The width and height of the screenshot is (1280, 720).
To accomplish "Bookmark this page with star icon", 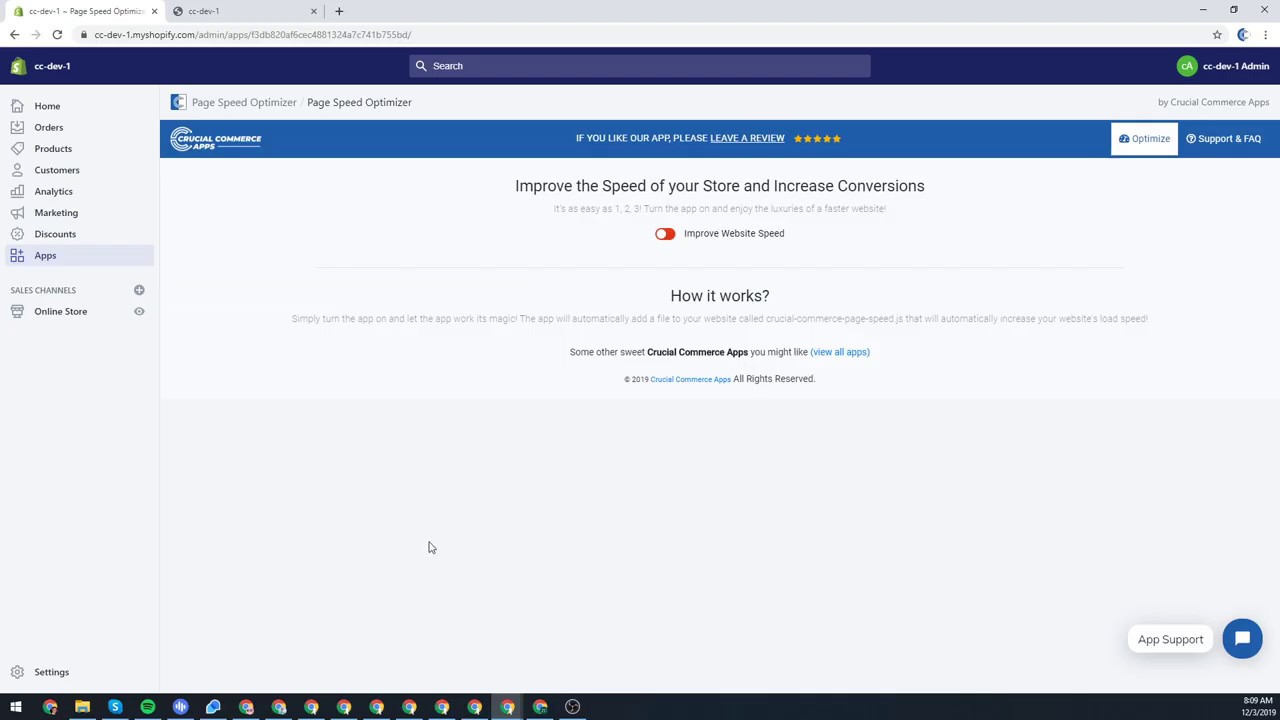I will coord(1217,35).
